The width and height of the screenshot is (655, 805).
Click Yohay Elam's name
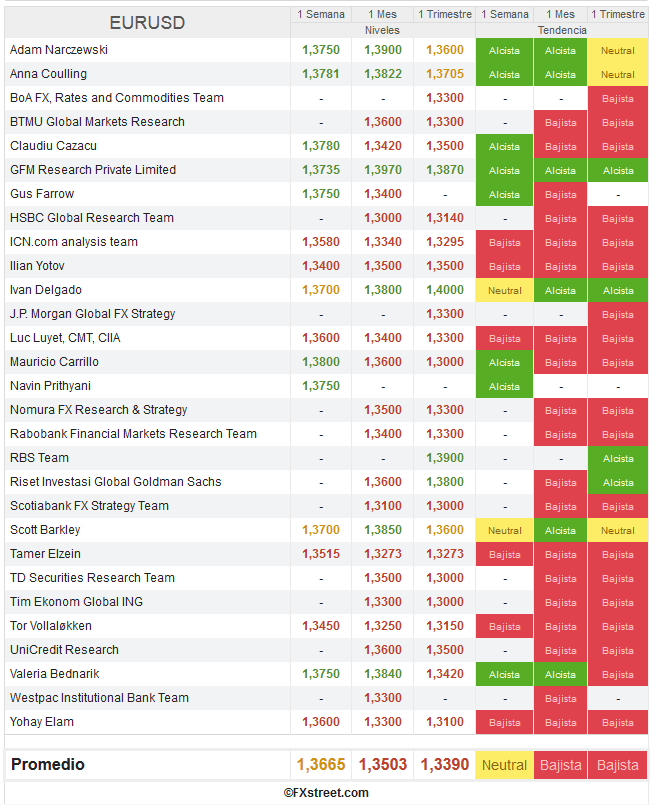pyautogui.click(x=42, y=722)
